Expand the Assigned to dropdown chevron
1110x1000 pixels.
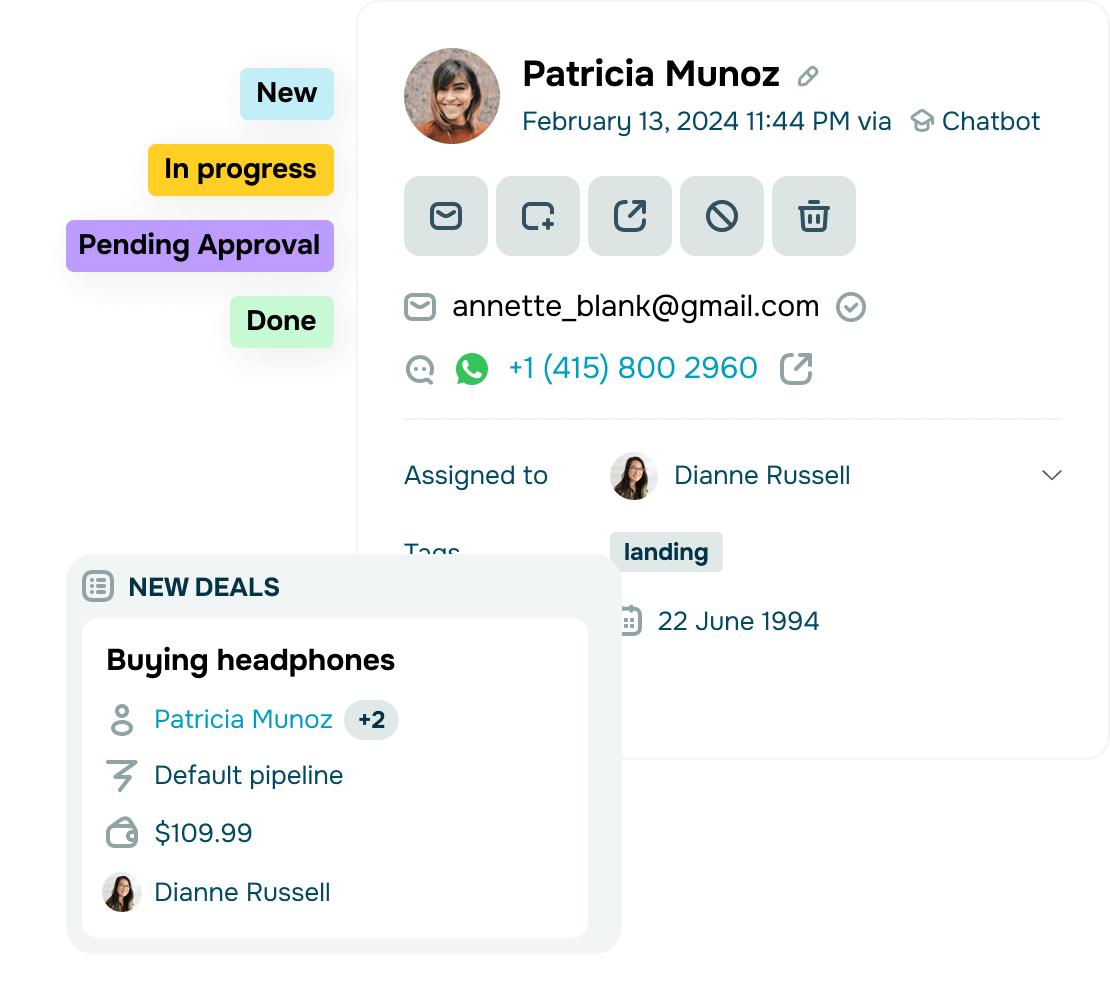(x=1051, y=475)
